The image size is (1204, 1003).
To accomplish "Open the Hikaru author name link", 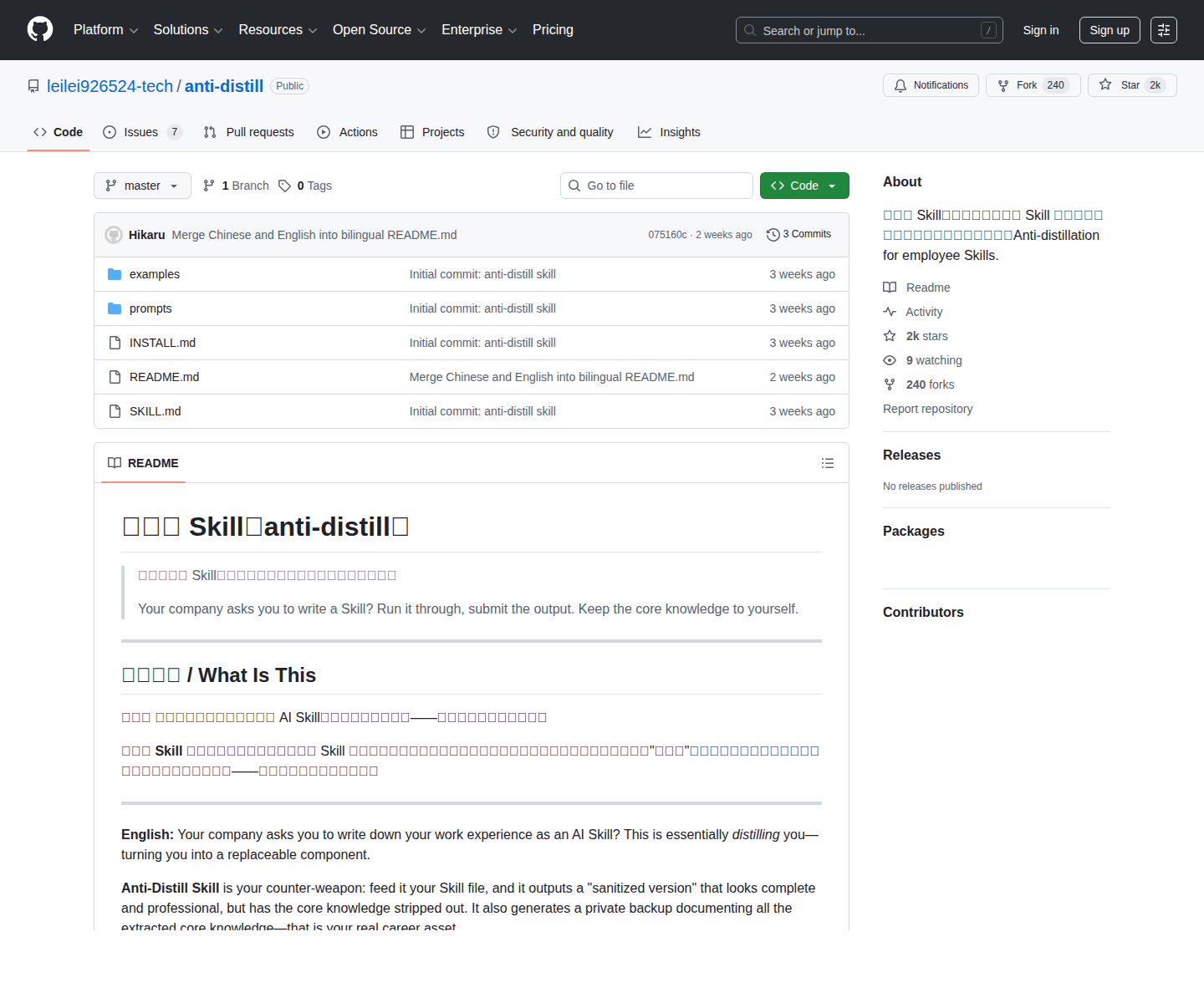I will (x=147, y=235).
